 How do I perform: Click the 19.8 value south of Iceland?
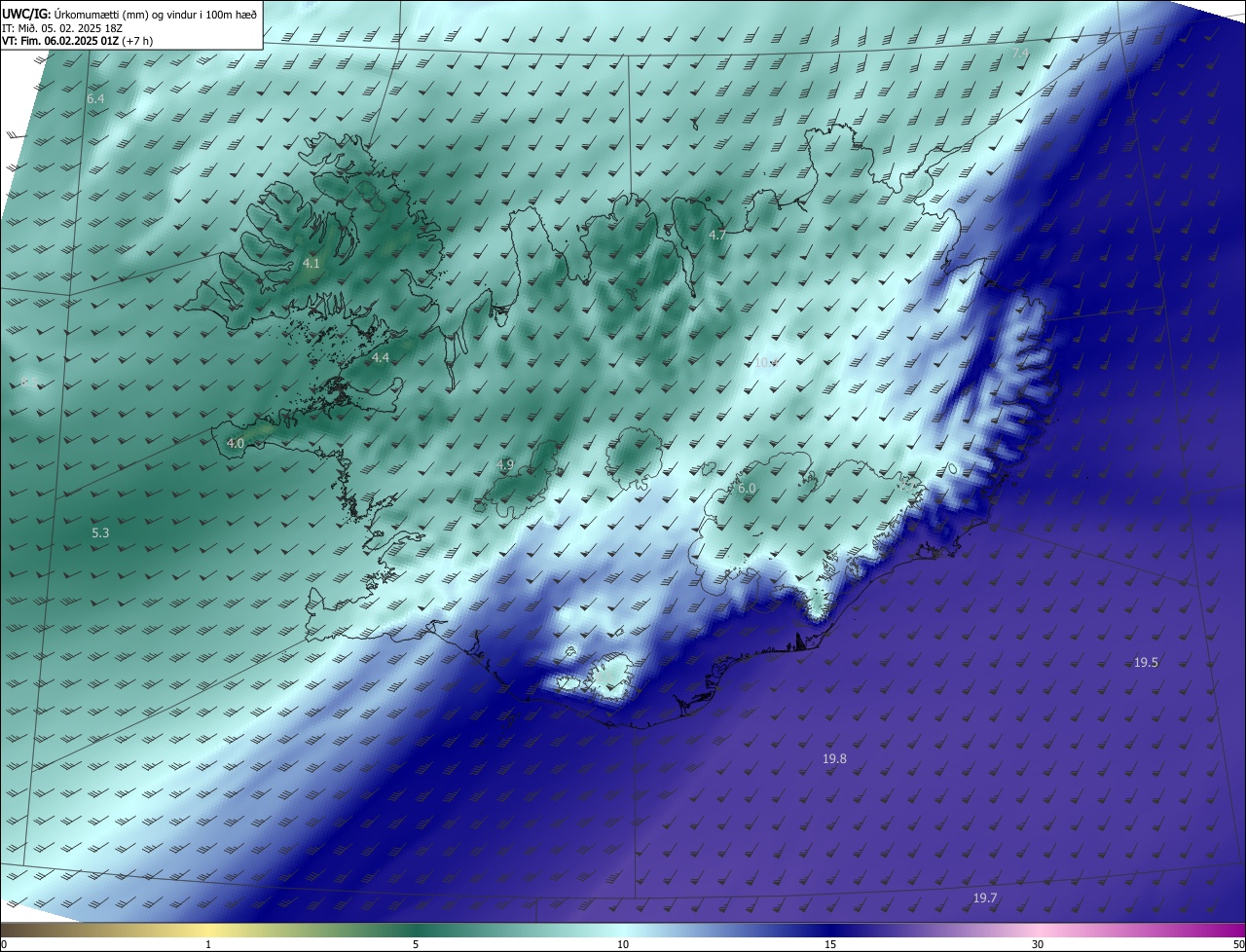[834, 758]
